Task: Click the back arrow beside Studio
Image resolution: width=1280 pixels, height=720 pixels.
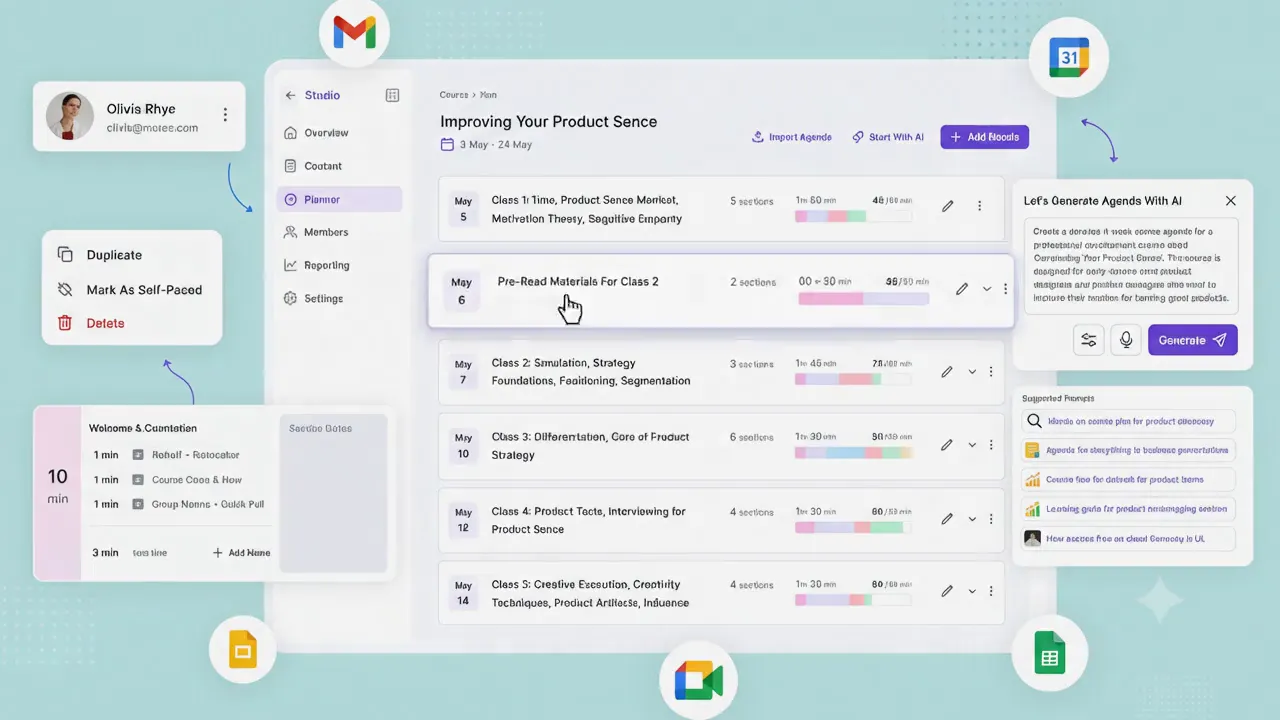Action: coord(291,96)
